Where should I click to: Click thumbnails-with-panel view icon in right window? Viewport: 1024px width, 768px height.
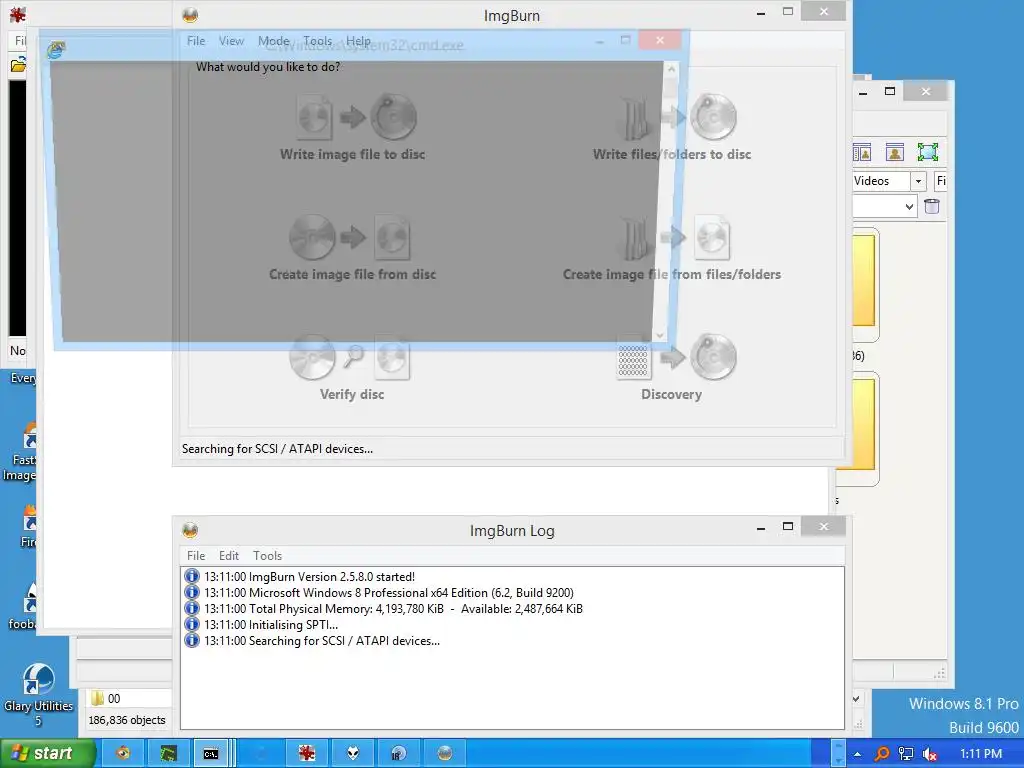pos(862,152)
